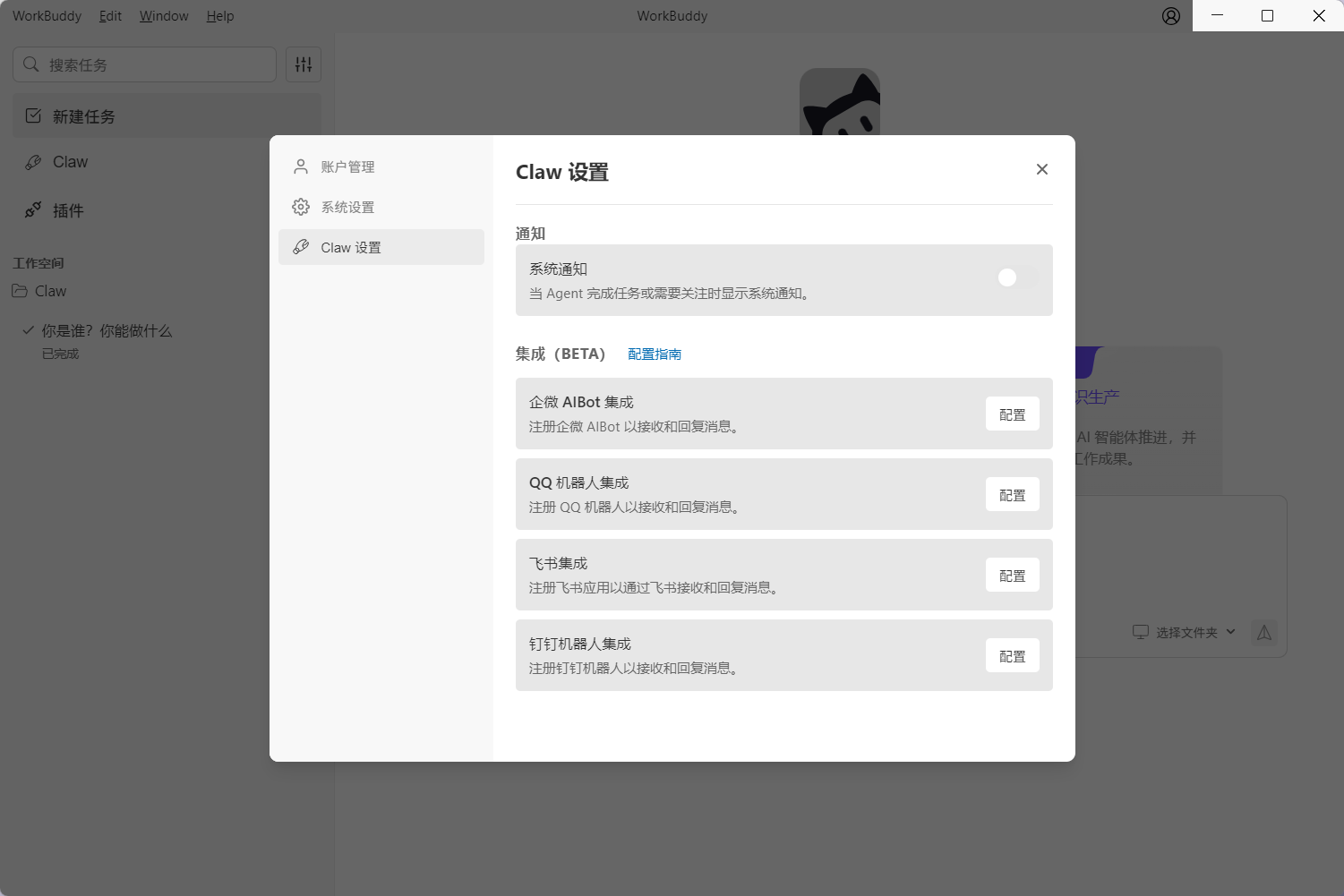
Task: Click the 企微 AIBot 集成 title
Action: pyautogui.click(x=581, y=403)
